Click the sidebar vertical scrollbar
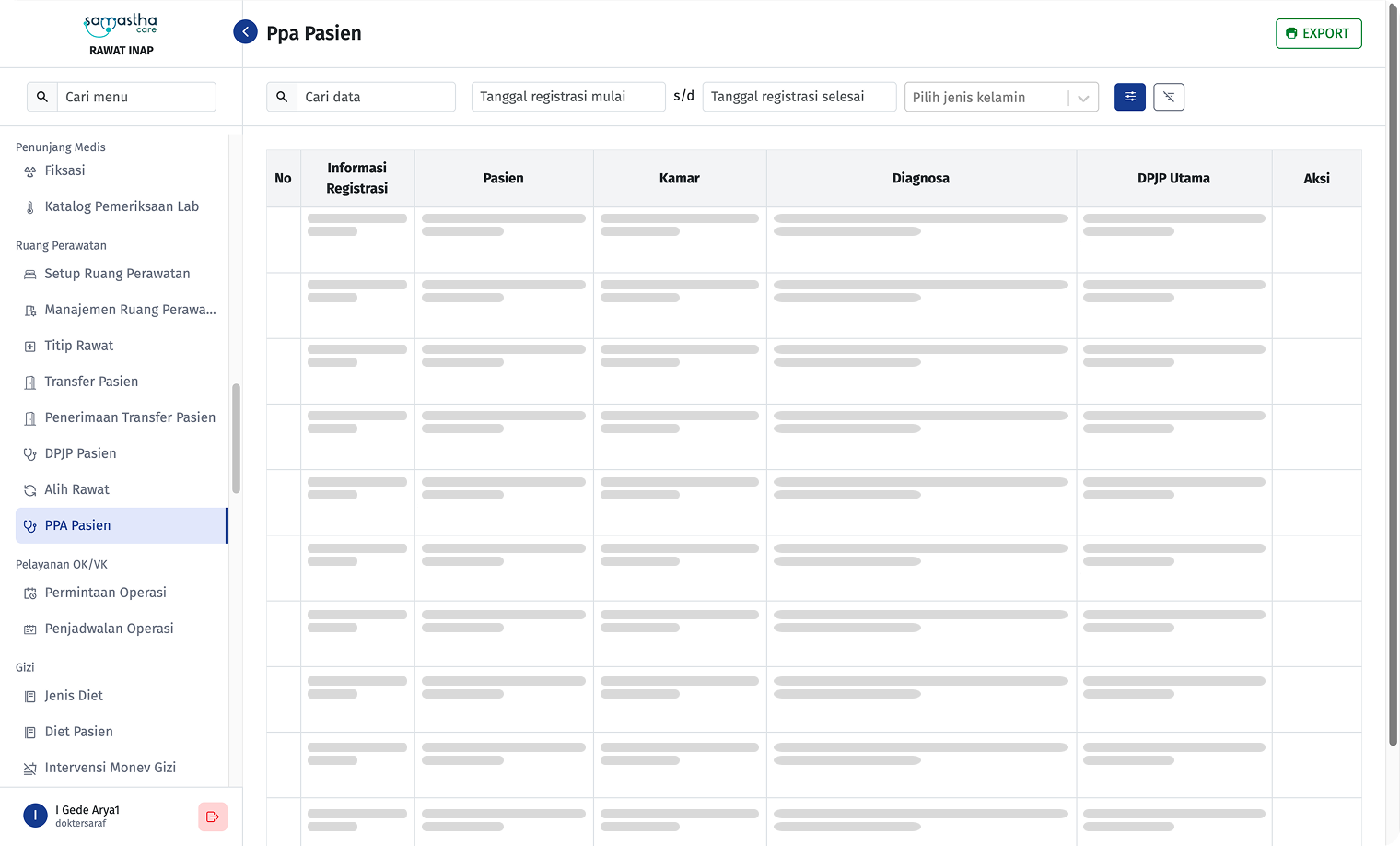This screenshot has width=1400, height=846. pos(236,439)
